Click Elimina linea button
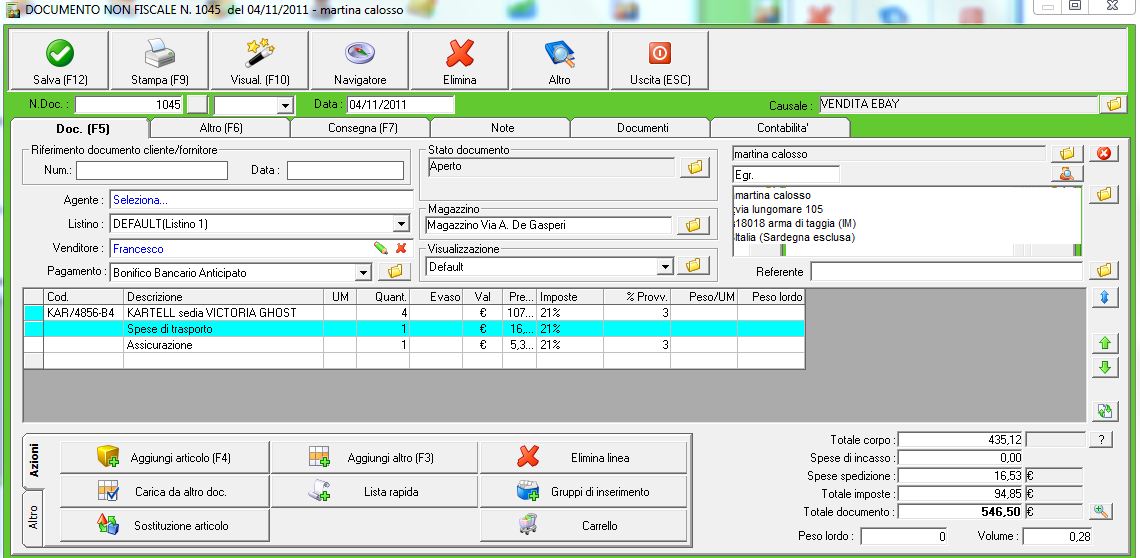1140x558 pixels. [x=584, y=458]
